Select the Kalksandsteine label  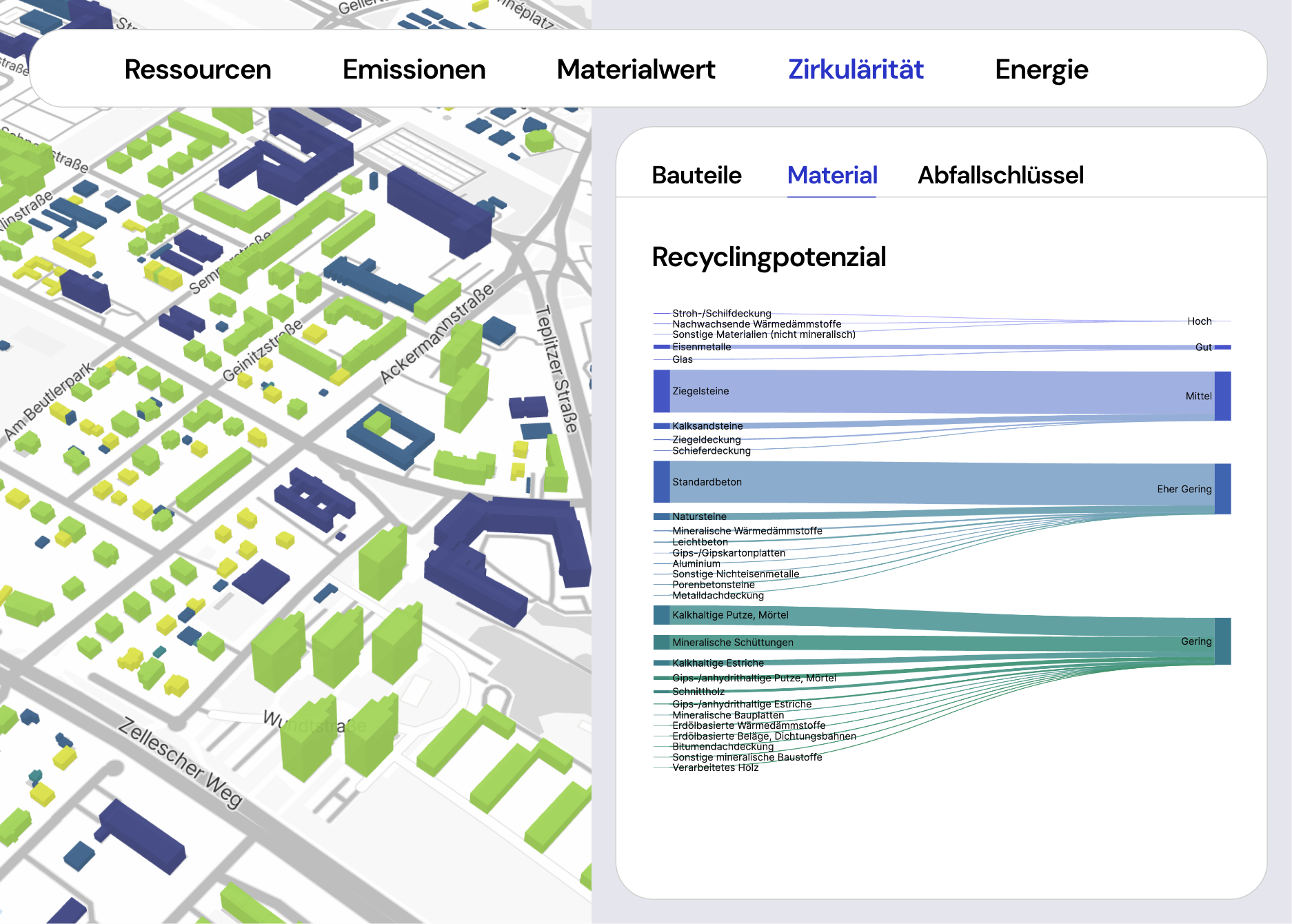pos(707,426)
